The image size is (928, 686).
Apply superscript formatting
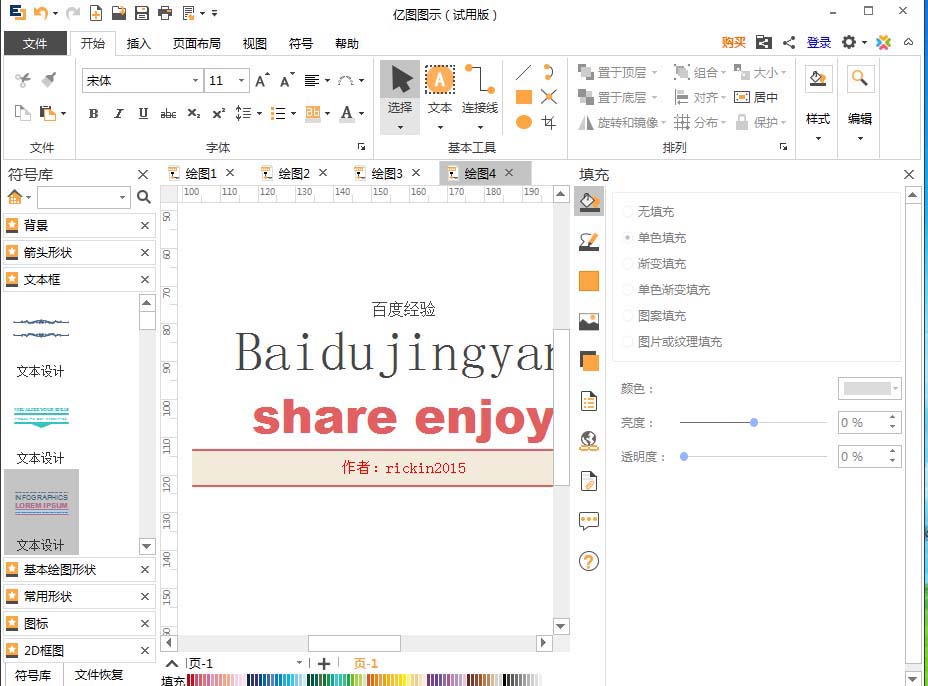coord(218,113)
